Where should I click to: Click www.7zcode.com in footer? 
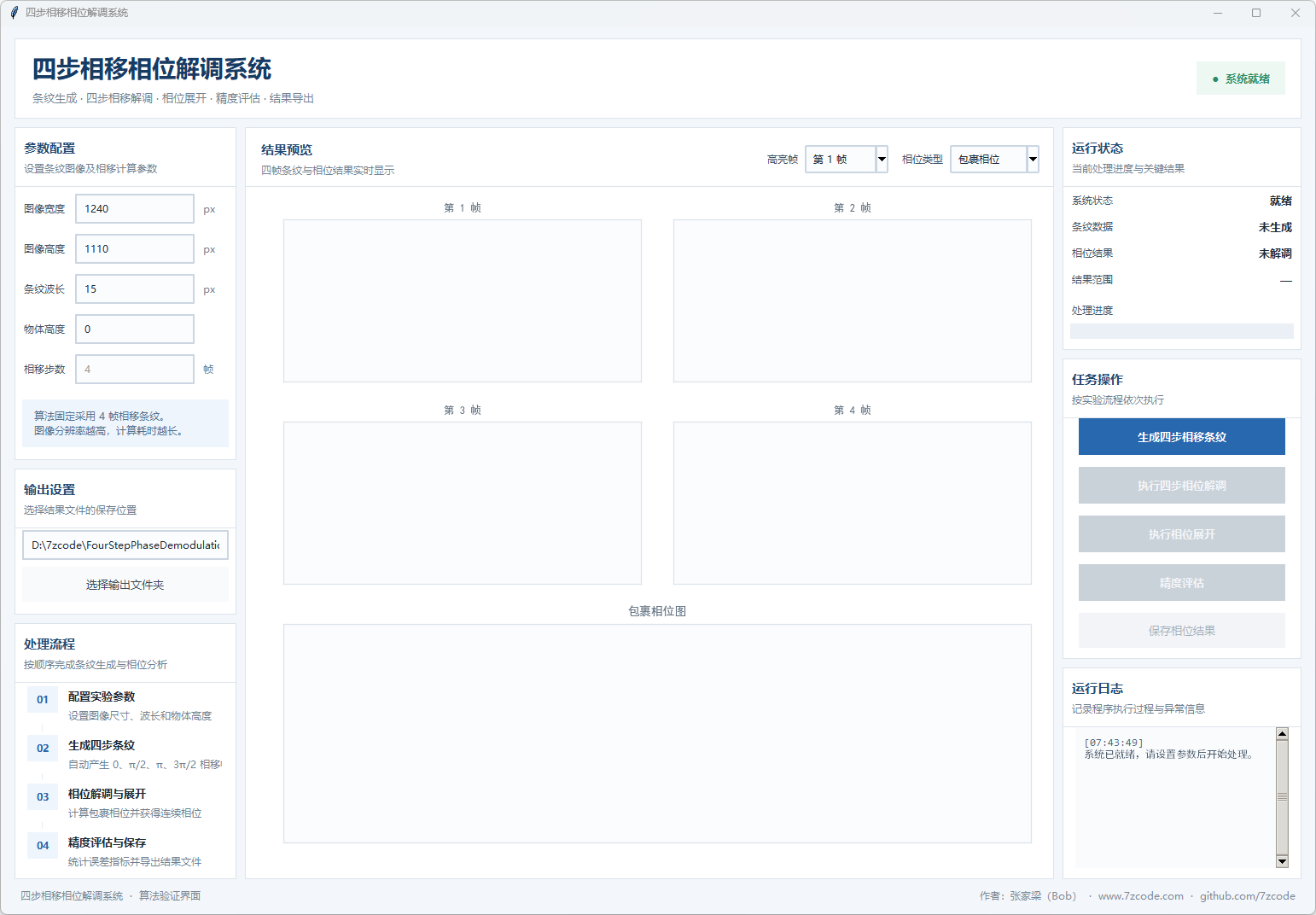pos(1141,896)
